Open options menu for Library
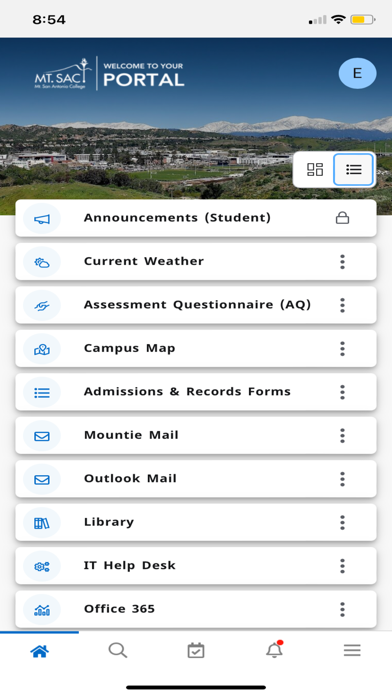Image resolution: width=392 pixels, height=696 pixels. click(342, 523)
